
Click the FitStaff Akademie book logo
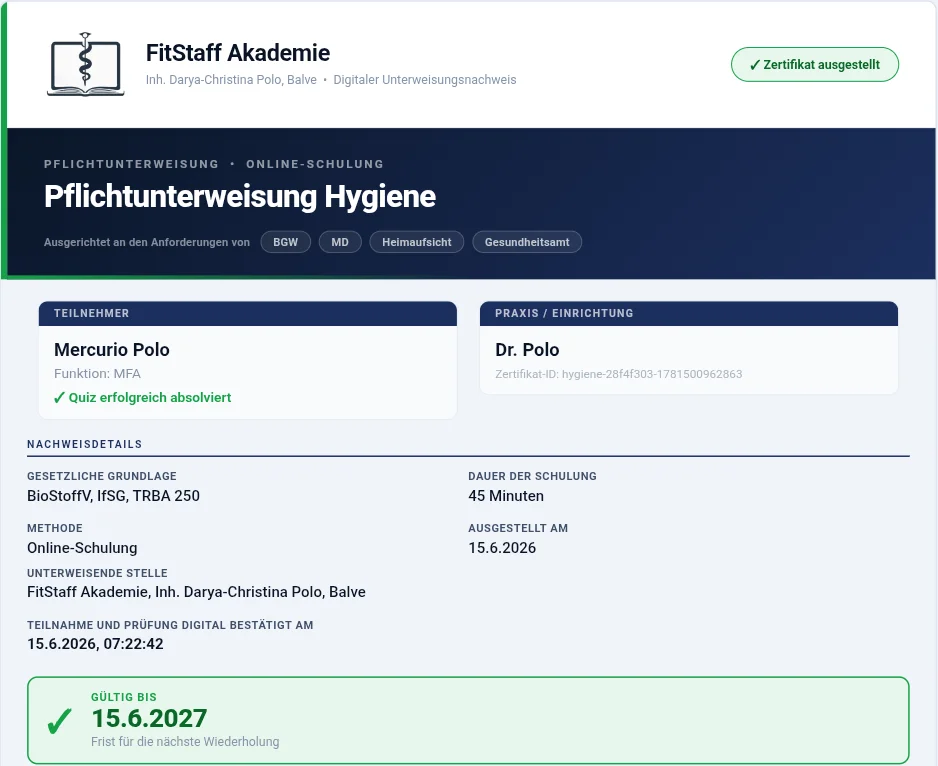tap(86, 64)
